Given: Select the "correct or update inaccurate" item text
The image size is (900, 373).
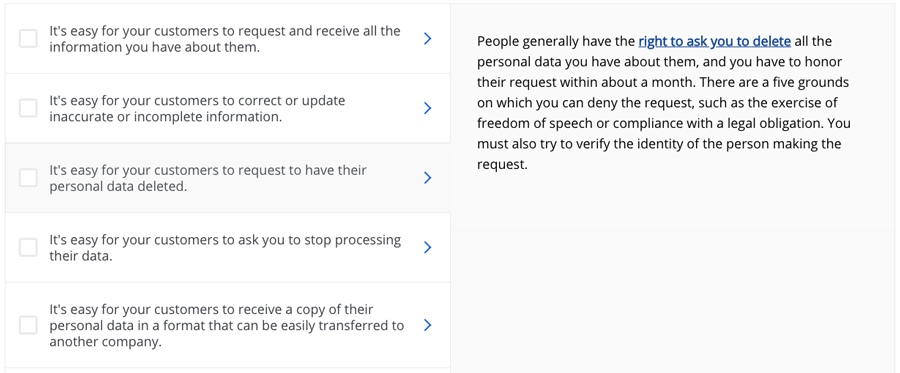Looking at the screenshot, I should (x=197, y=108).
